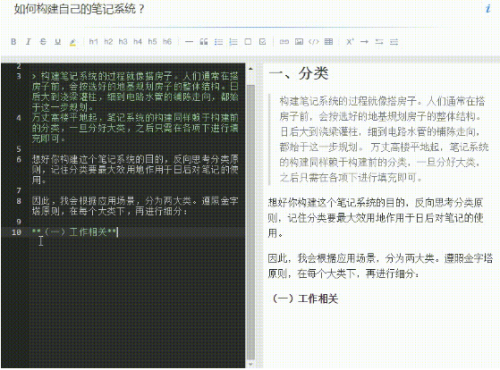The image size is (500, 370).
Task: Click preview paragraph starting 想好你构建
Action: coord(376,218)
